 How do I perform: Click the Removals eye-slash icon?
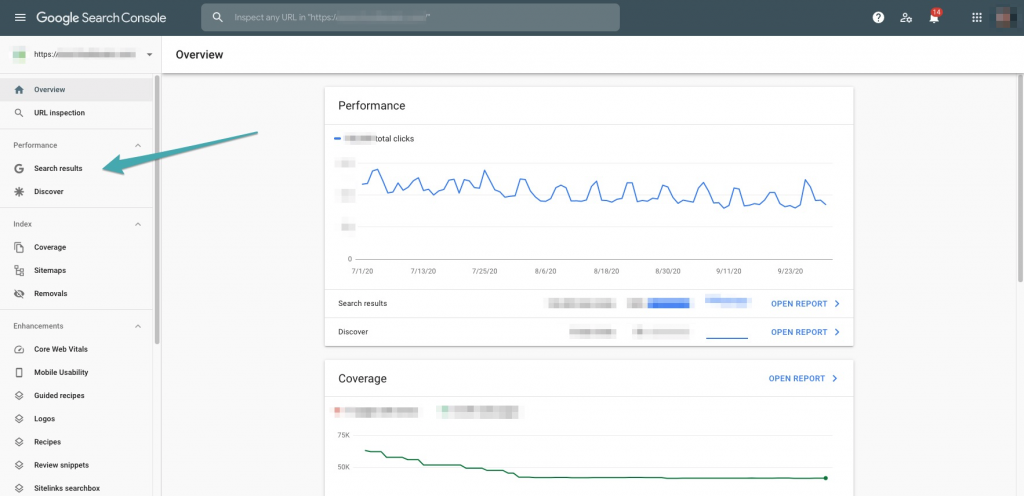click(x=19, y=294)
